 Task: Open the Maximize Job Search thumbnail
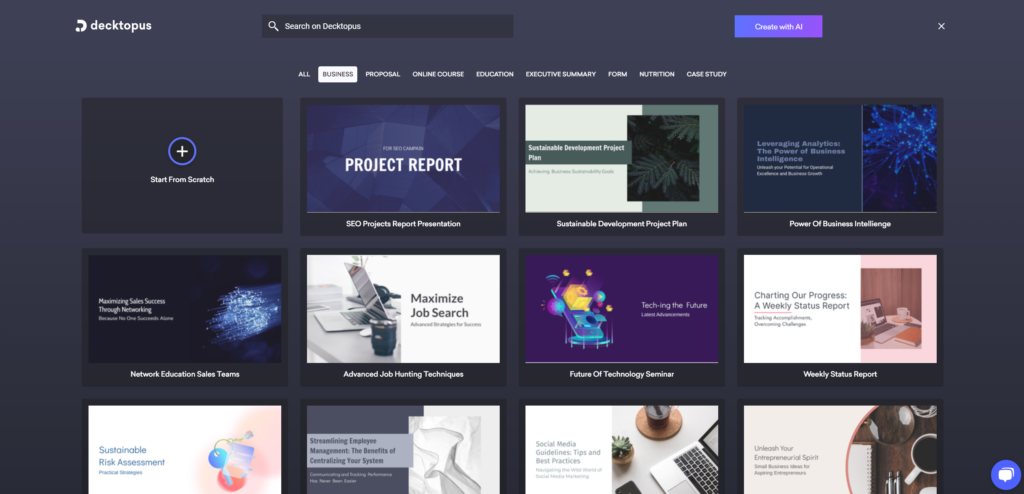point(403,309)
